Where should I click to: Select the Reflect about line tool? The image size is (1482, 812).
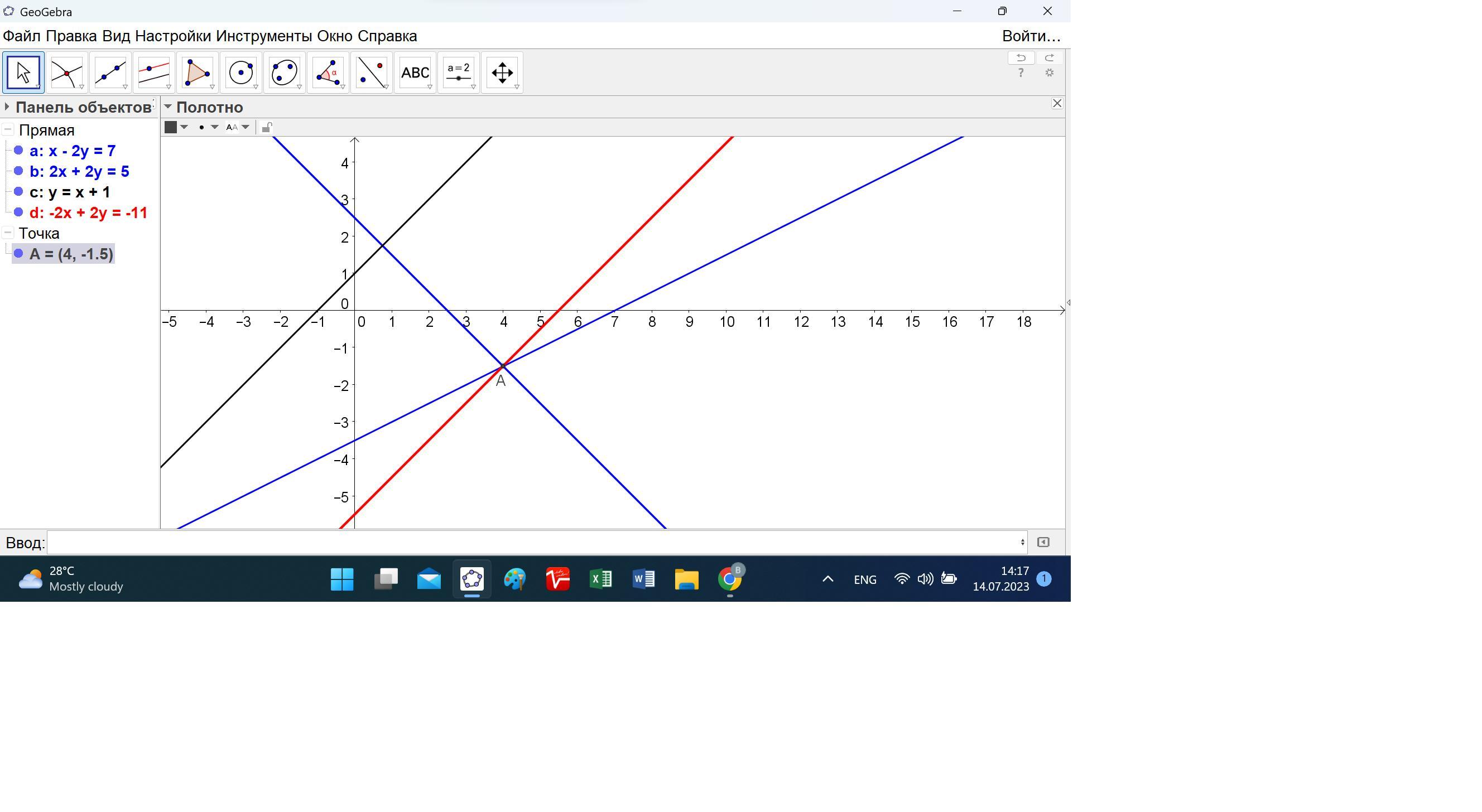(x=371, y=72)
